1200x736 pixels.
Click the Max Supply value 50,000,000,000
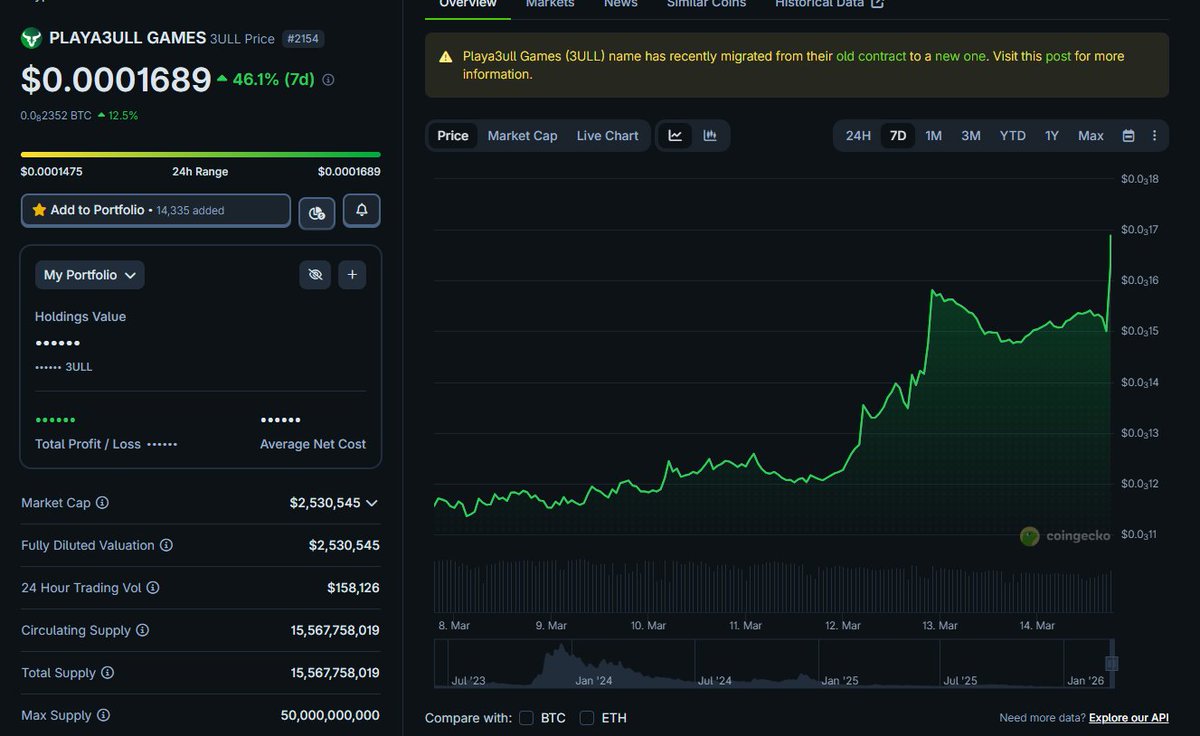click(x=330, y=715)
